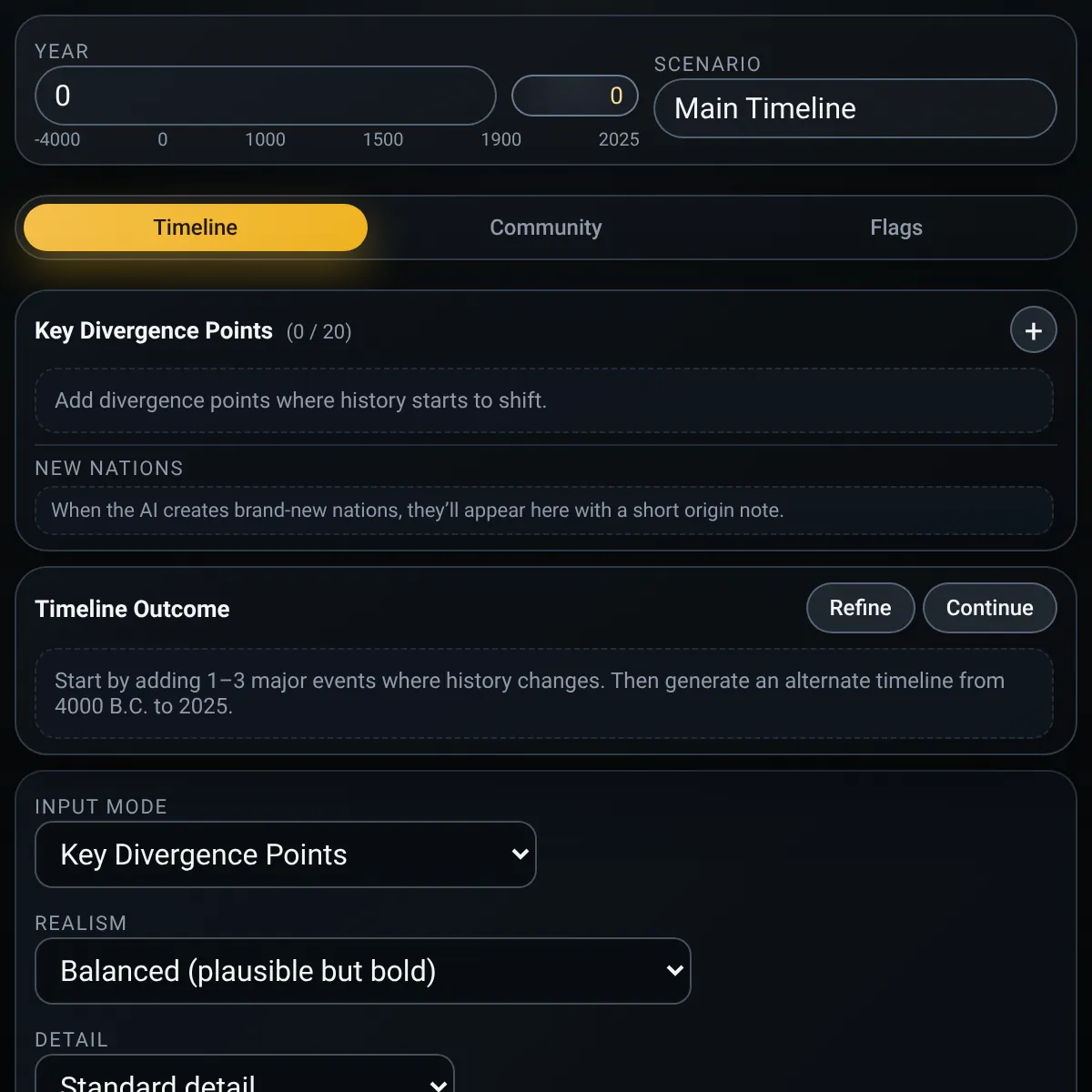Click the Continue button

coord(989,608)
